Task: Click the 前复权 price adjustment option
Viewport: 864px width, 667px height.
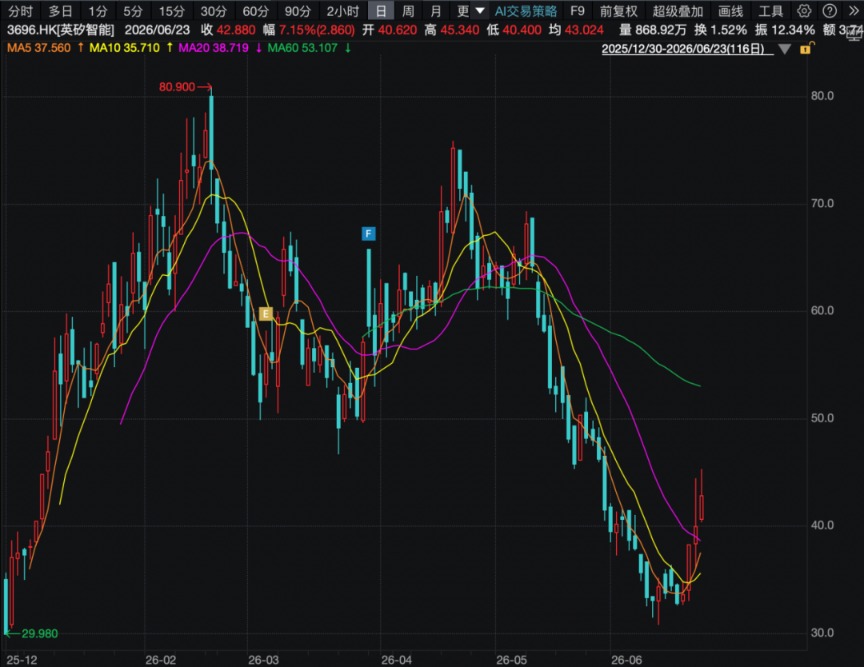Action: (619, 11)
